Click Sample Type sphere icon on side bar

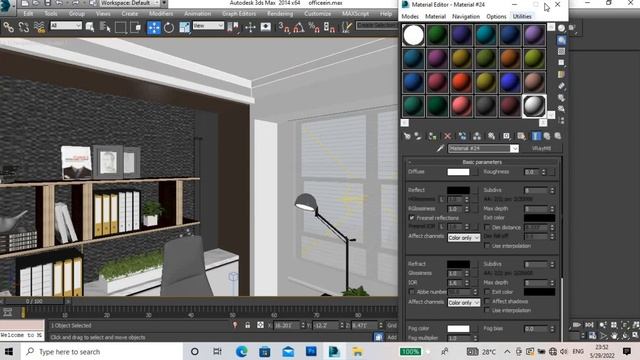pos(562,28)
